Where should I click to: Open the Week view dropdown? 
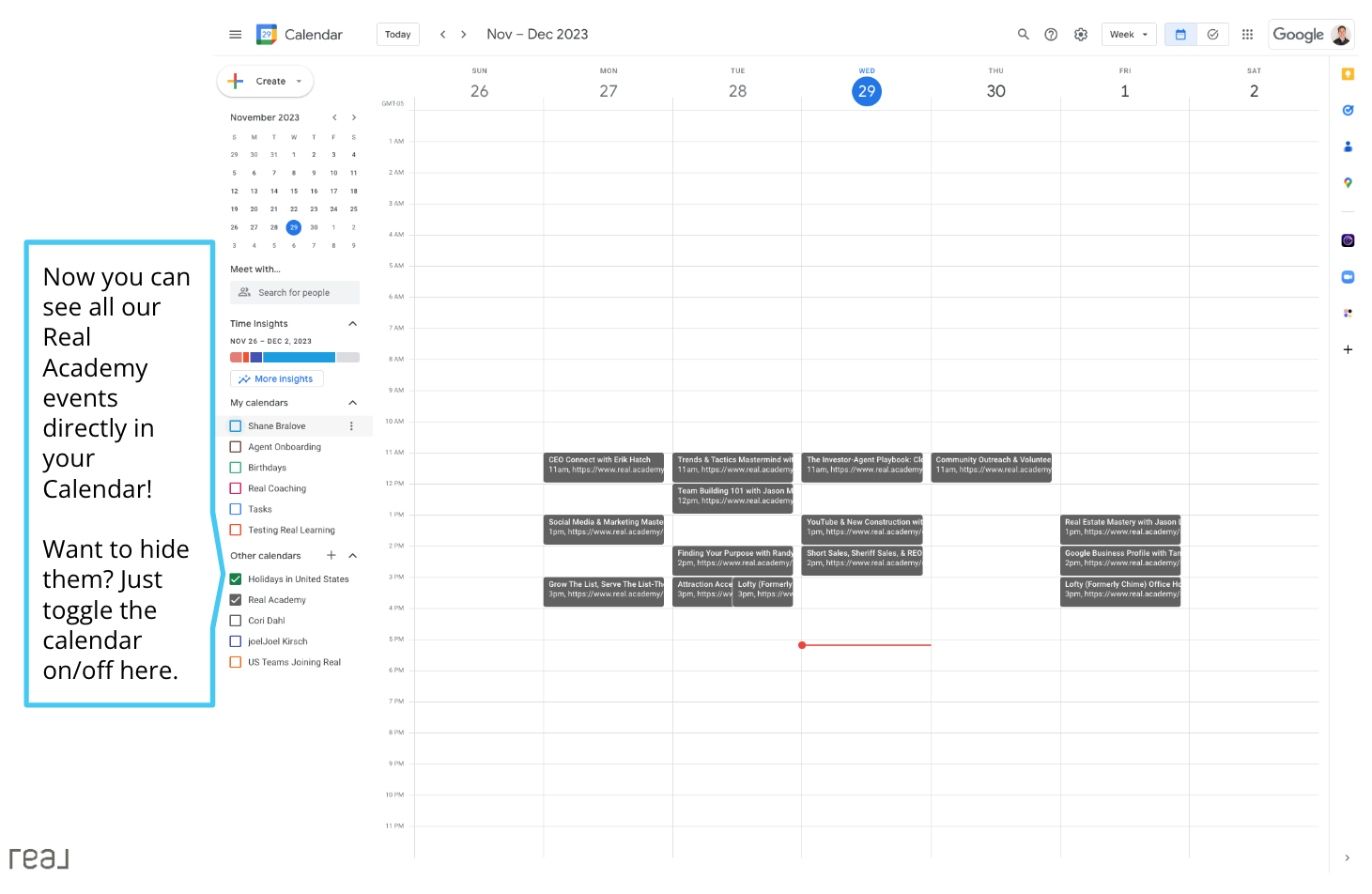[x=1129, y=34]
